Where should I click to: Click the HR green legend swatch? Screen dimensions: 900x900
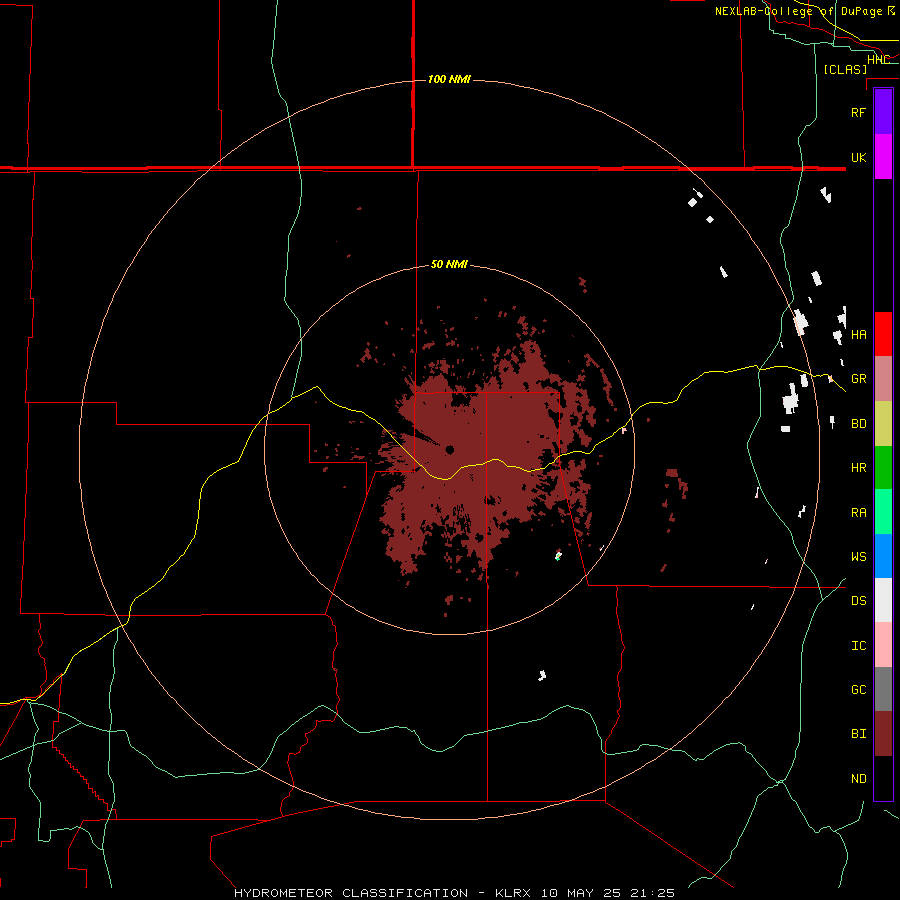click(883, 468)
